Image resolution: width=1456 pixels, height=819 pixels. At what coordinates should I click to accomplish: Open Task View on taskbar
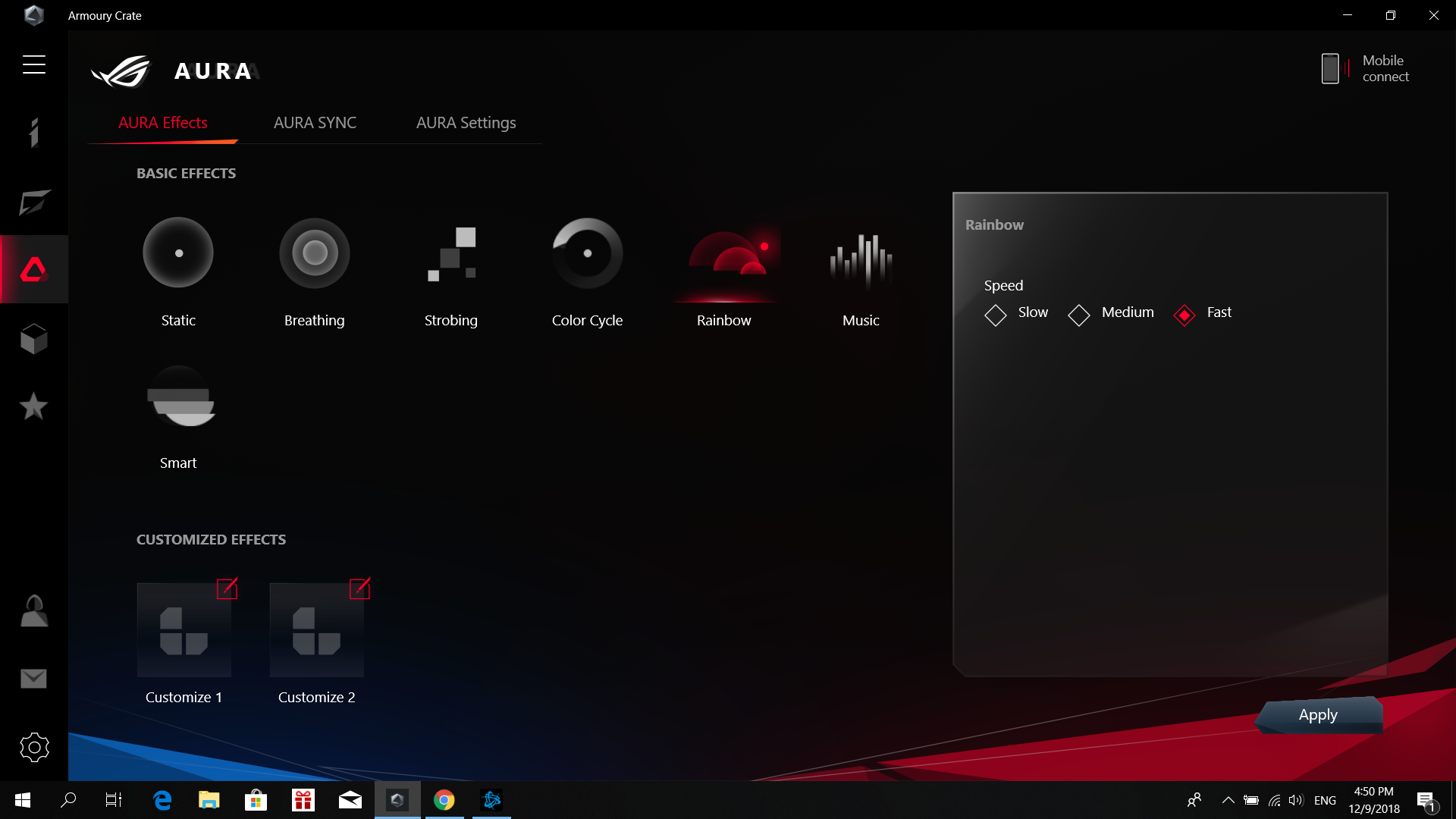[x=114, y=800]
